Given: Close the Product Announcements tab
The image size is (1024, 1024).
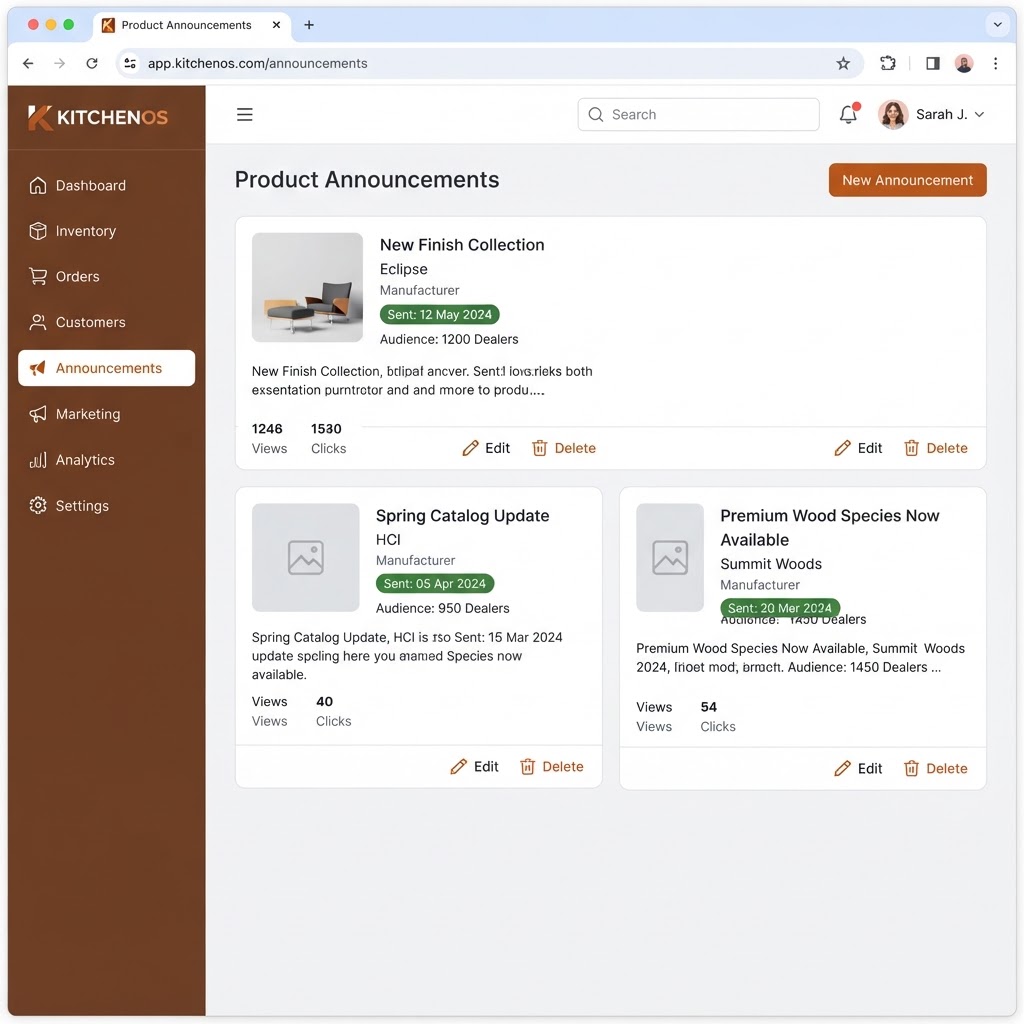Looking at the screenshot, I should tap(276, 25).
